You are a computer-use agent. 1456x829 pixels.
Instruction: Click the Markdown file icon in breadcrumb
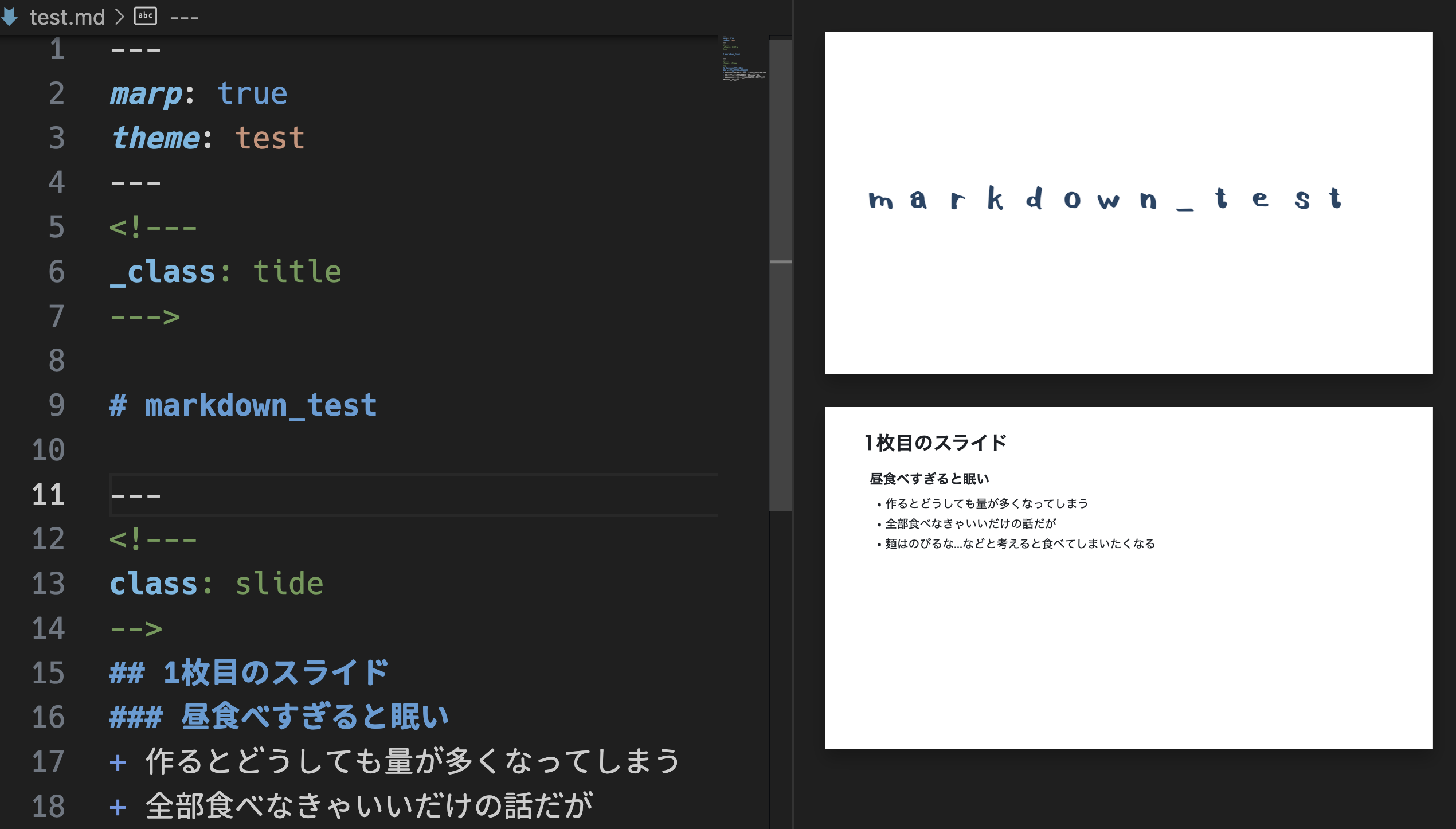(10, 17)
